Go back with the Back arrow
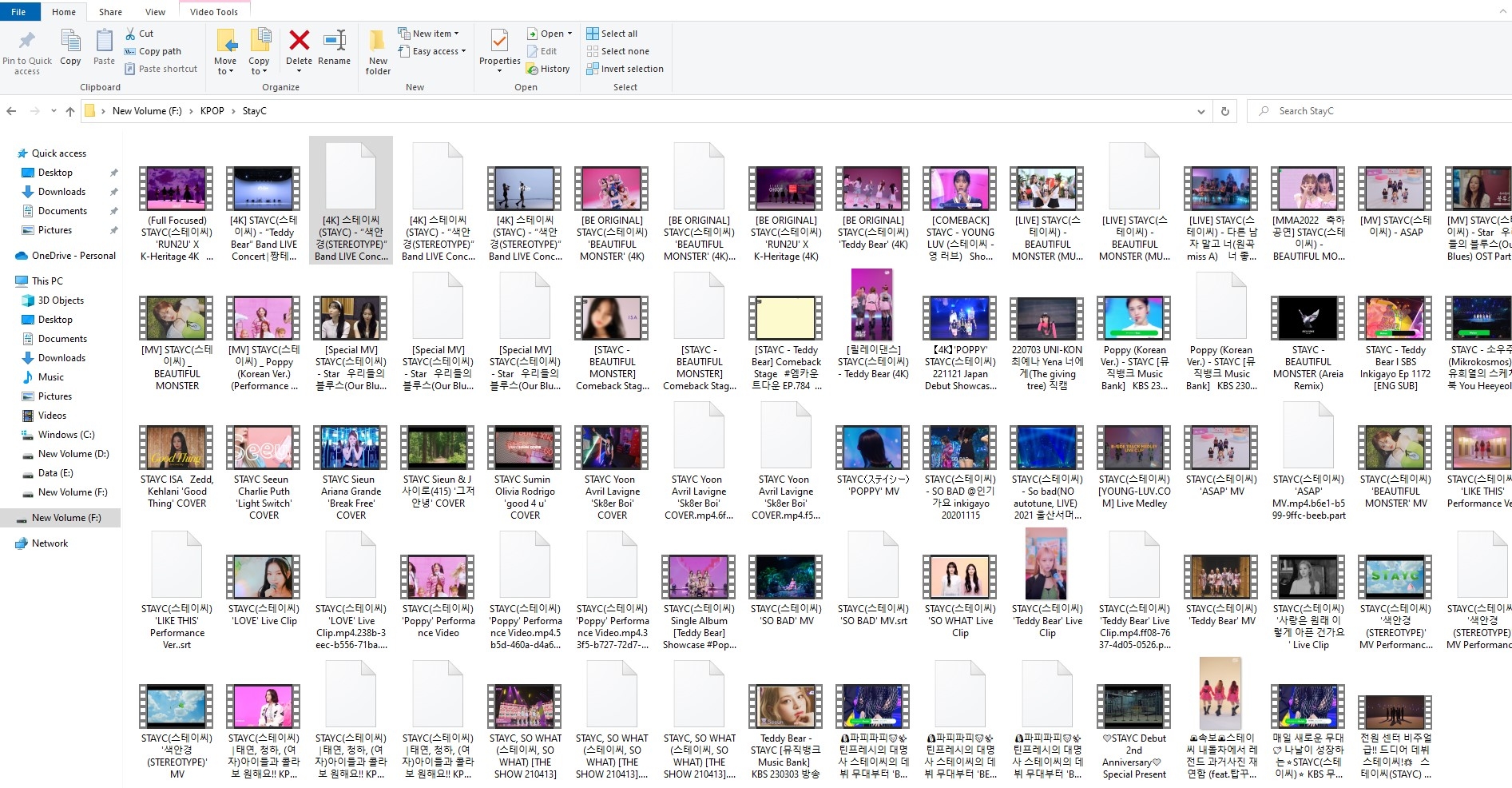This screenshot has width=1512, height=788. pos(11,111)
